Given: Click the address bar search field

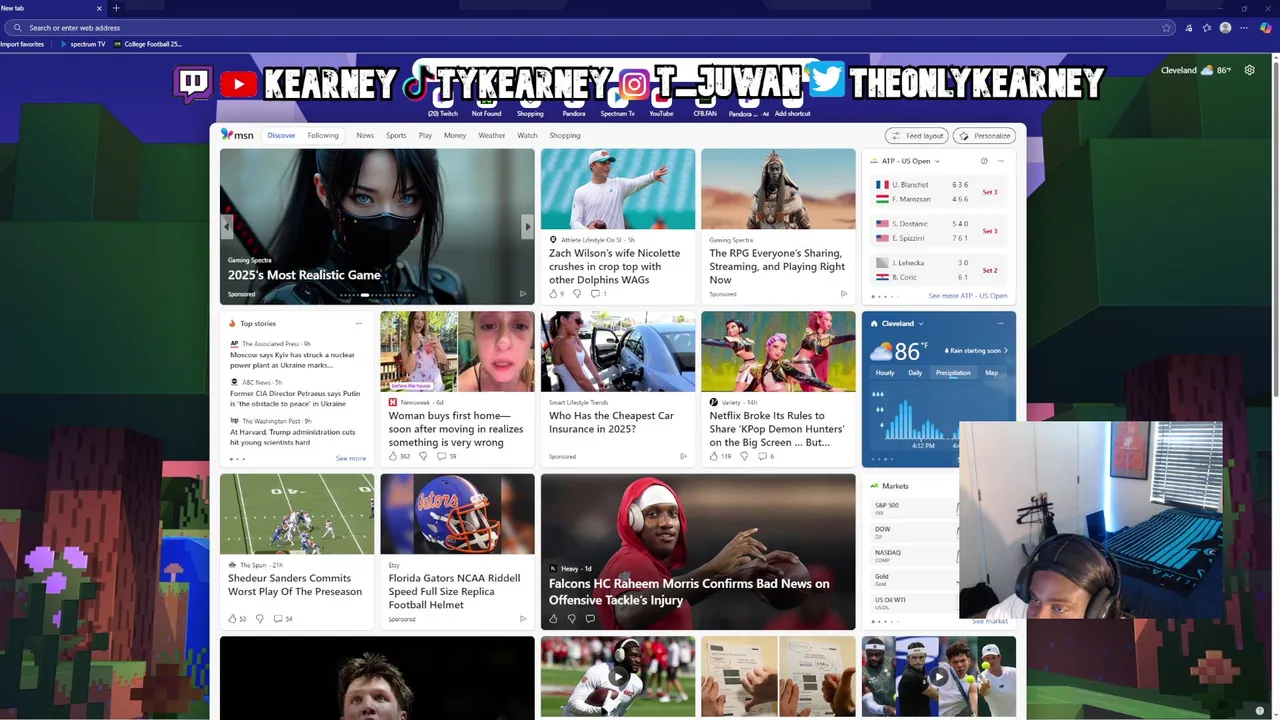Looking at the screenshot, I should 590,28.
